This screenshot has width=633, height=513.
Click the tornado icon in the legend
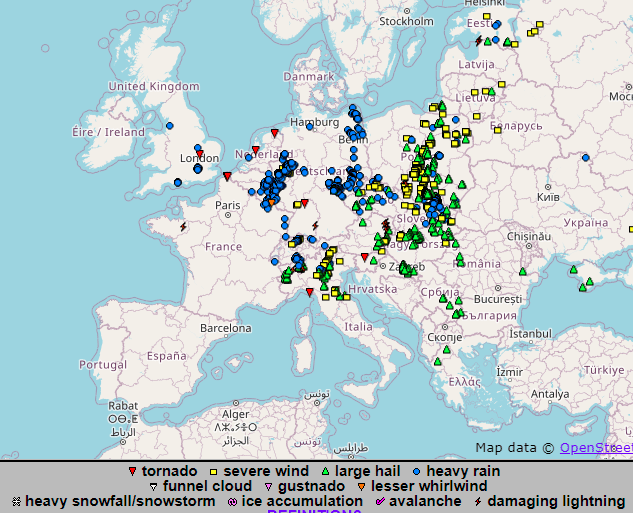coord(132,471)
